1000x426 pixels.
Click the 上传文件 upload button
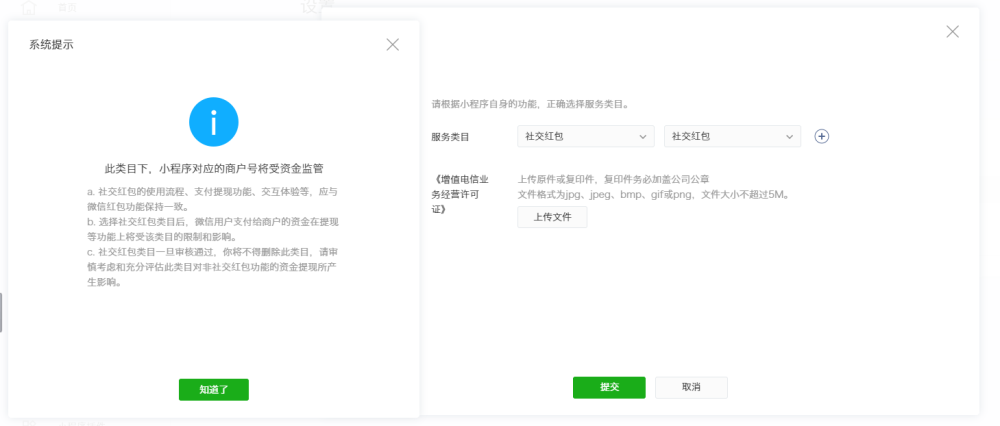pyautogui.click(x=552, y=217)
